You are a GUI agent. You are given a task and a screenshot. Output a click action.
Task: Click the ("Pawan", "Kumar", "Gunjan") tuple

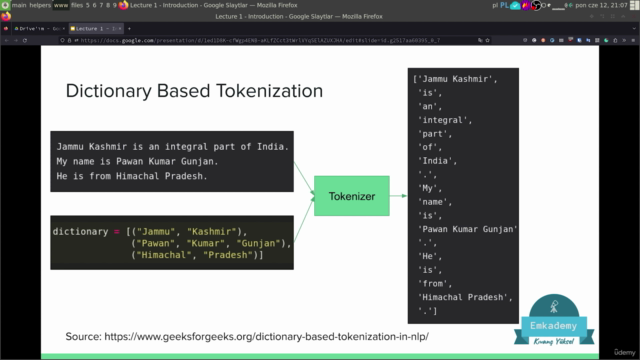click(x=209, y=243)
